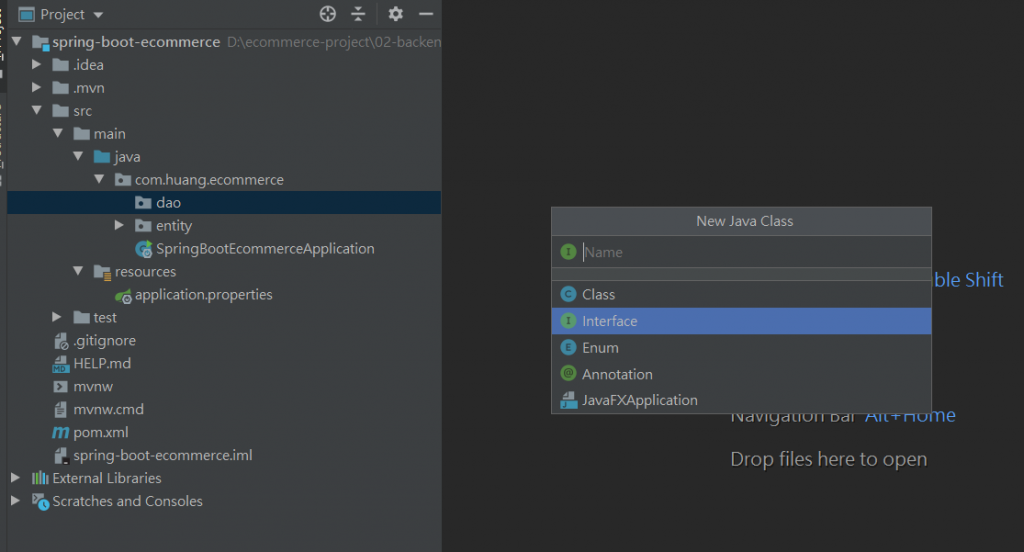Viewport: 1024px width, 552px height.
Task: Click the SpringBootEcommerceApplication class icon
Action: point(144,249)
